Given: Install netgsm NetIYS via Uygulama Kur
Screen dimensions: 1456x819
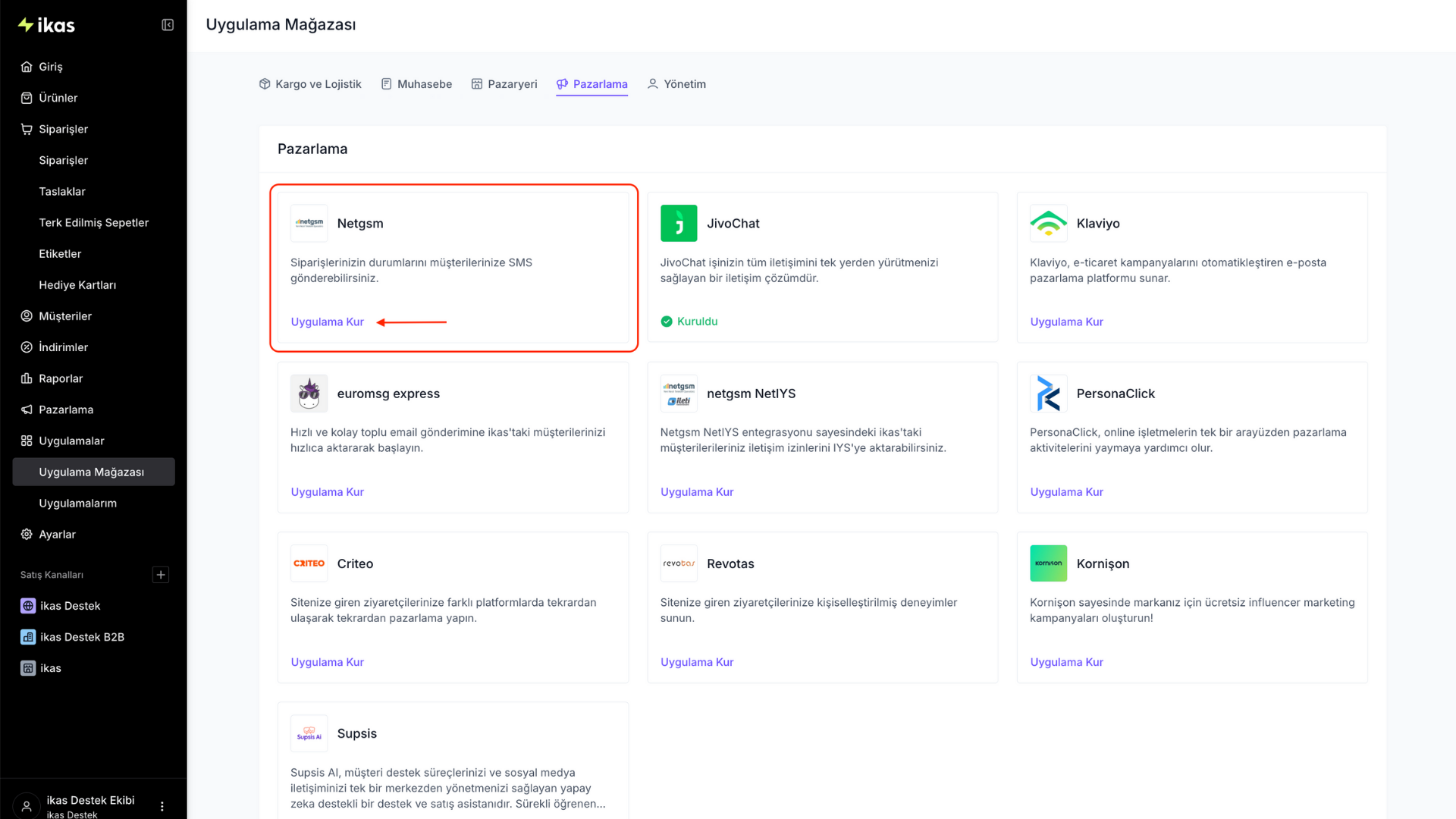Looking at the screenshot, I should coord(697,491).
